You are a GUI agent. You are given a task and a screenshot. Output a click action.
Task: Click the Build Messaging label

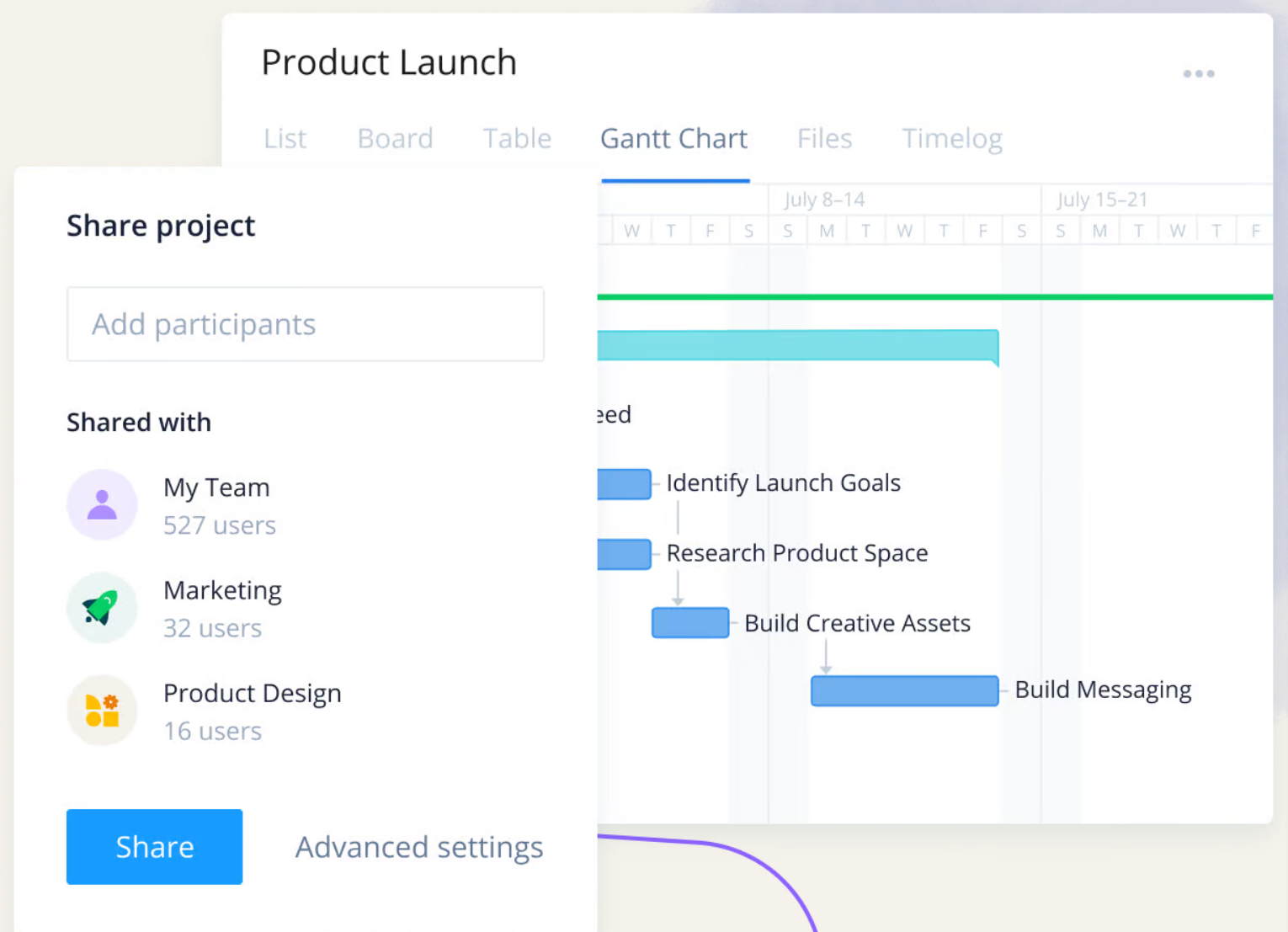click(1103, 690)
